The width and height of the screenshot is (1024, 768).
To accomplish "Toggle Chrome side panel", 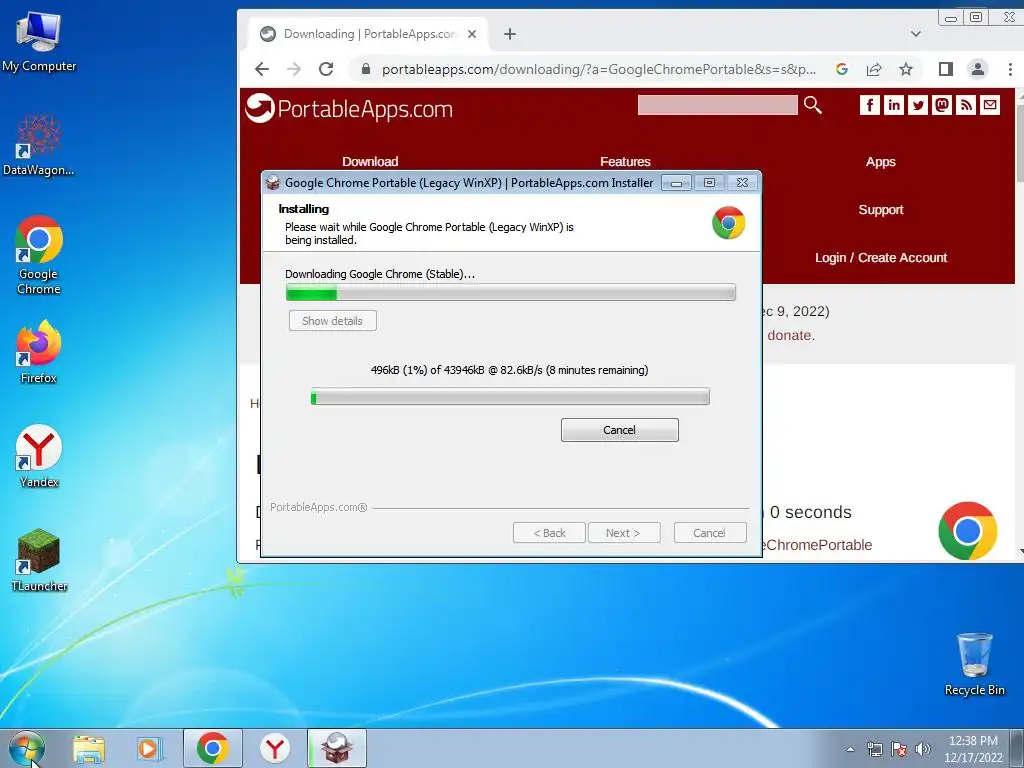I will pyautogui.click(x=946, y=69).
